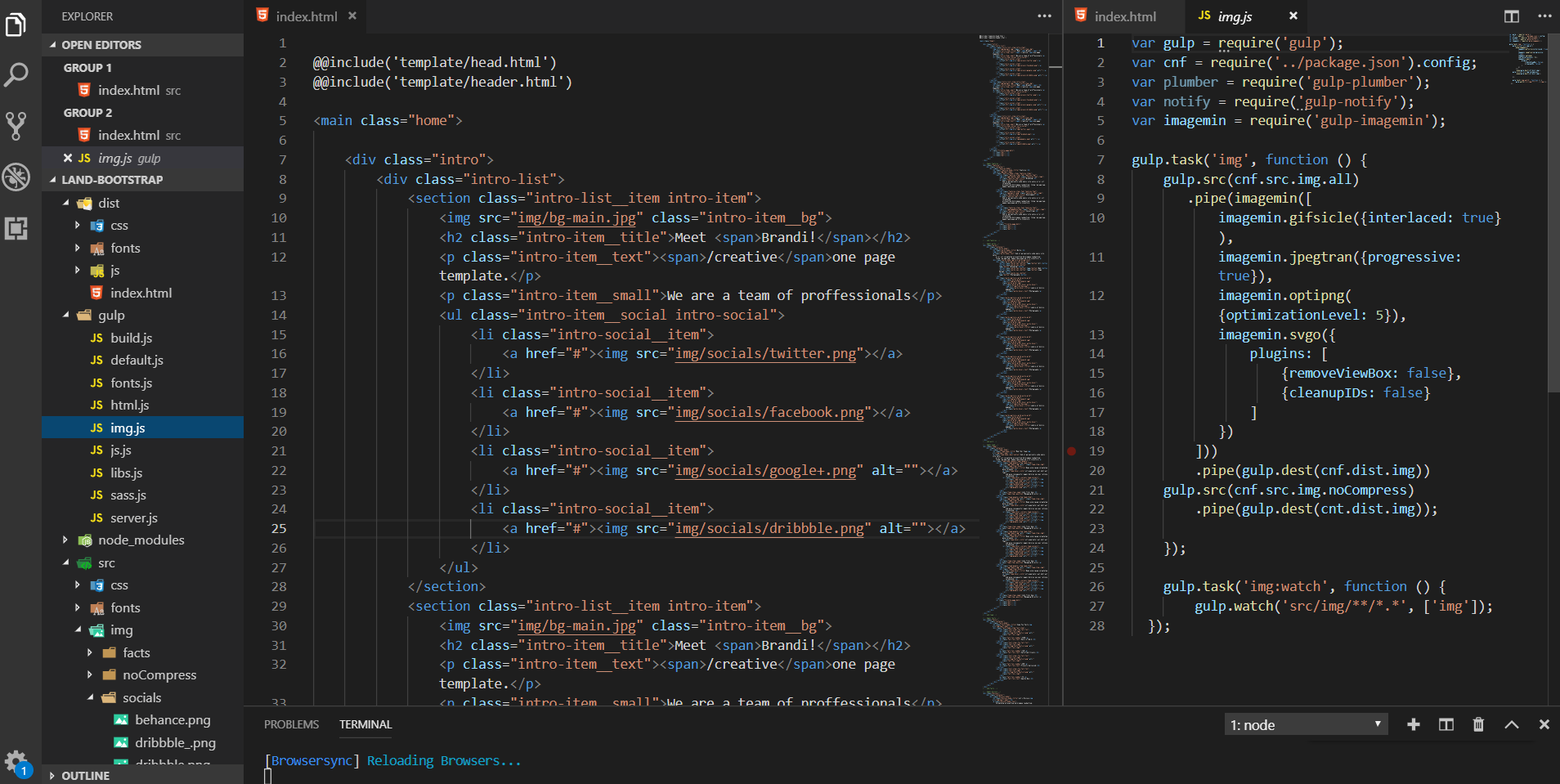Kill the terminal with trash icon
The width and height of the screenshot is (1560, 784).
(x=1478, y=724)
